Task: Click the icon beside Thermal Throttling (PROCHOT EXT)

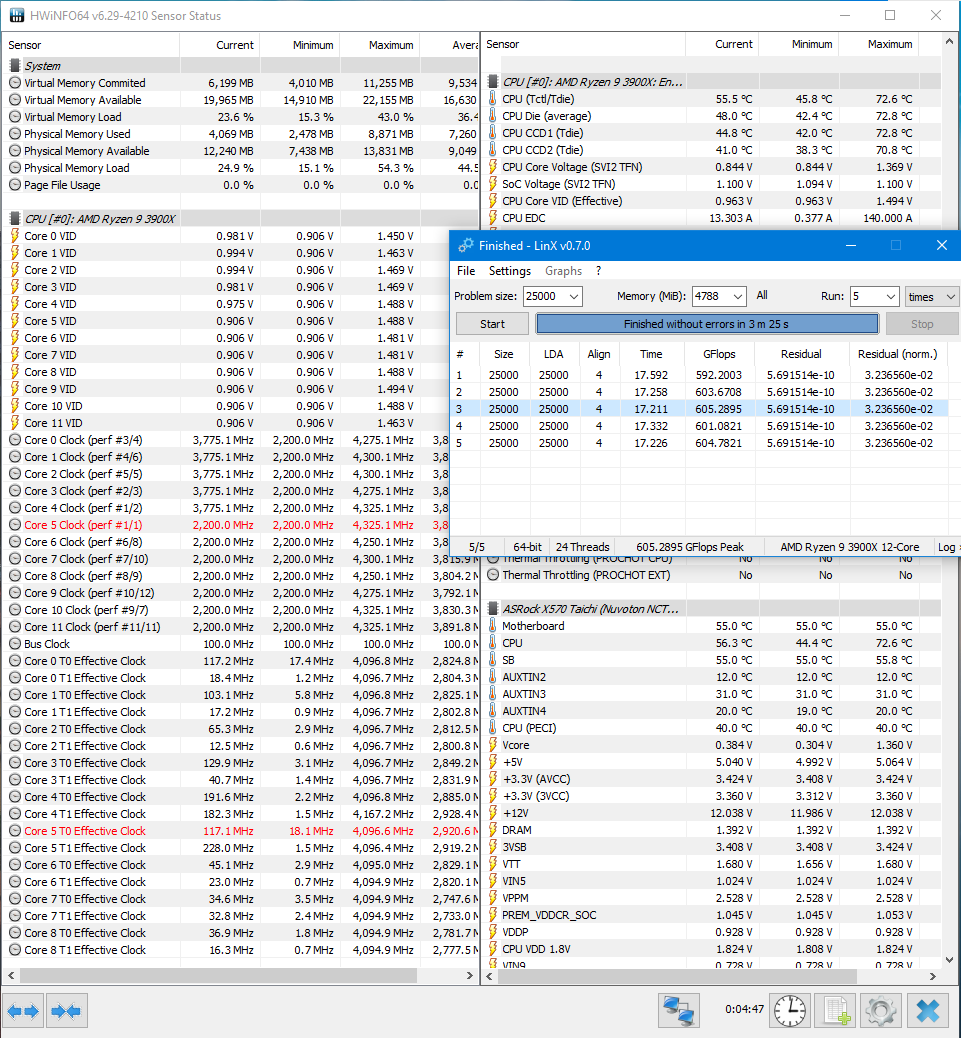Action: [x=492, y=575]
